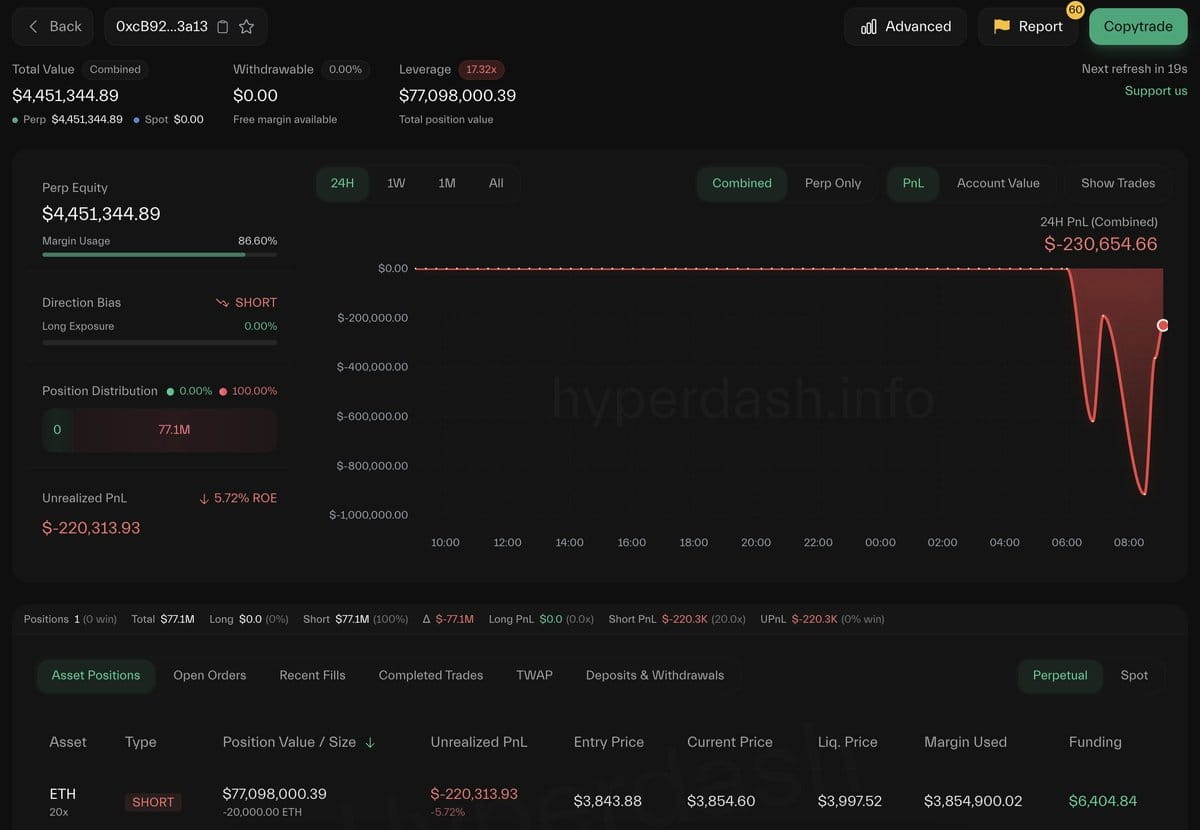The image size is (1200, 830).
Task: Select the 1M time range
Action: [x=447, y=183]
